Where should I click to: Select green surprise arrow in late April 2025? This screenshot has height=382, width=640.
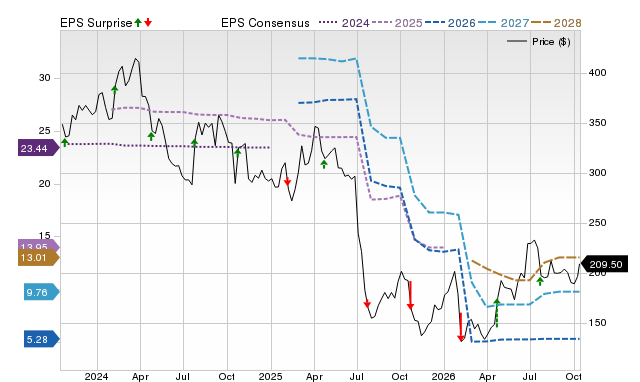[x=324, y=164]
